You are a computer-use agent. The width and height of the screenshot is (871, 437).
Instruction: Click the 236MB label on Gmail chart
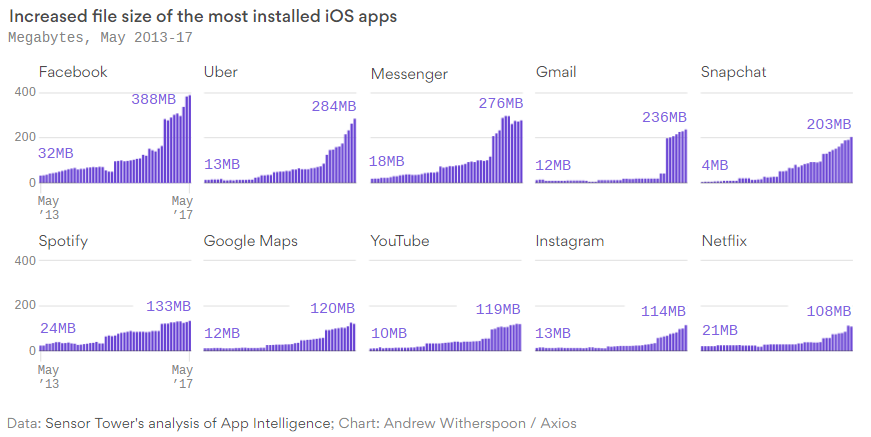[664, 117]
